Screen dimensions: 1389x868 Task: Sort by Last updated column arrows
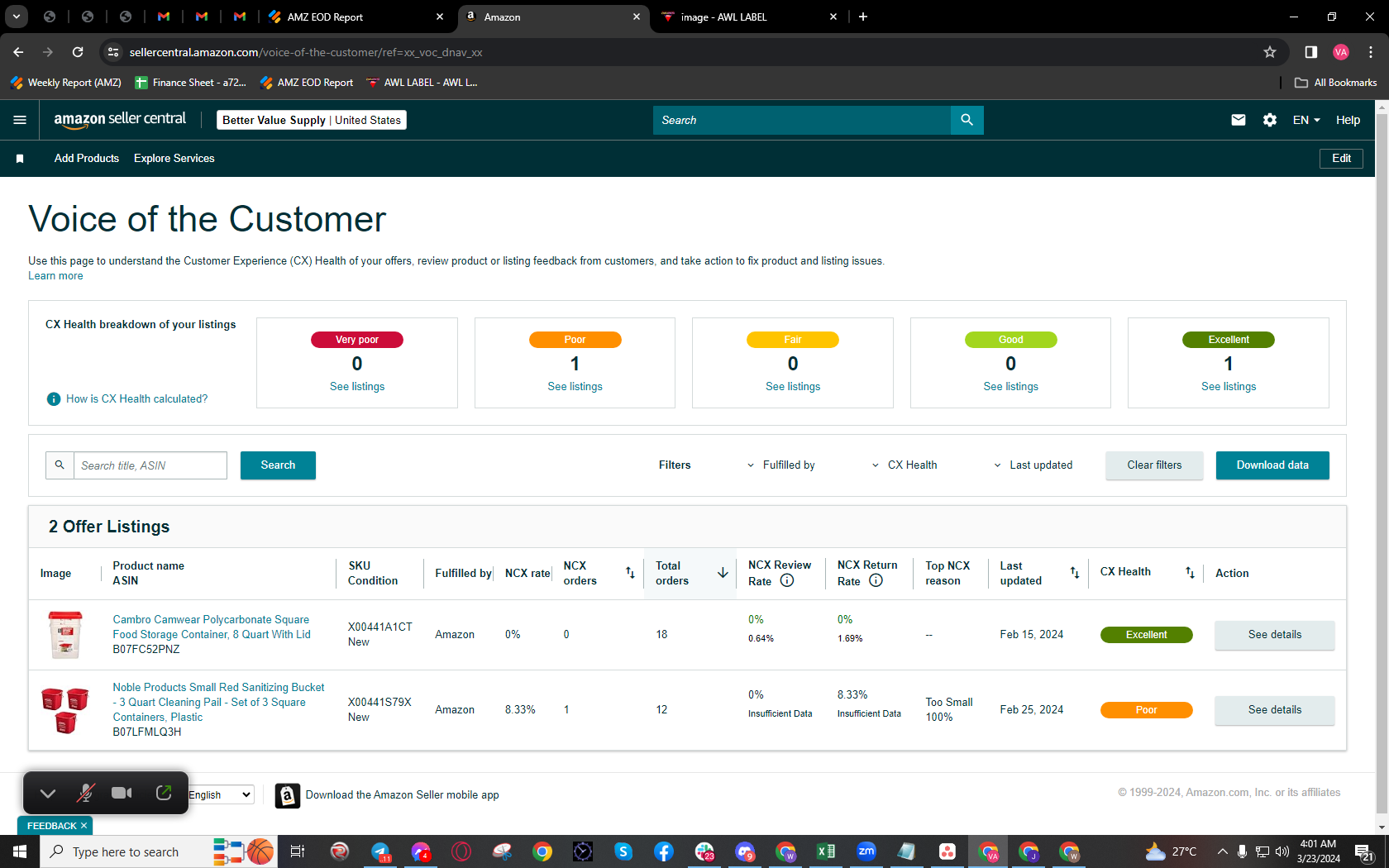tap(1075, 573)
